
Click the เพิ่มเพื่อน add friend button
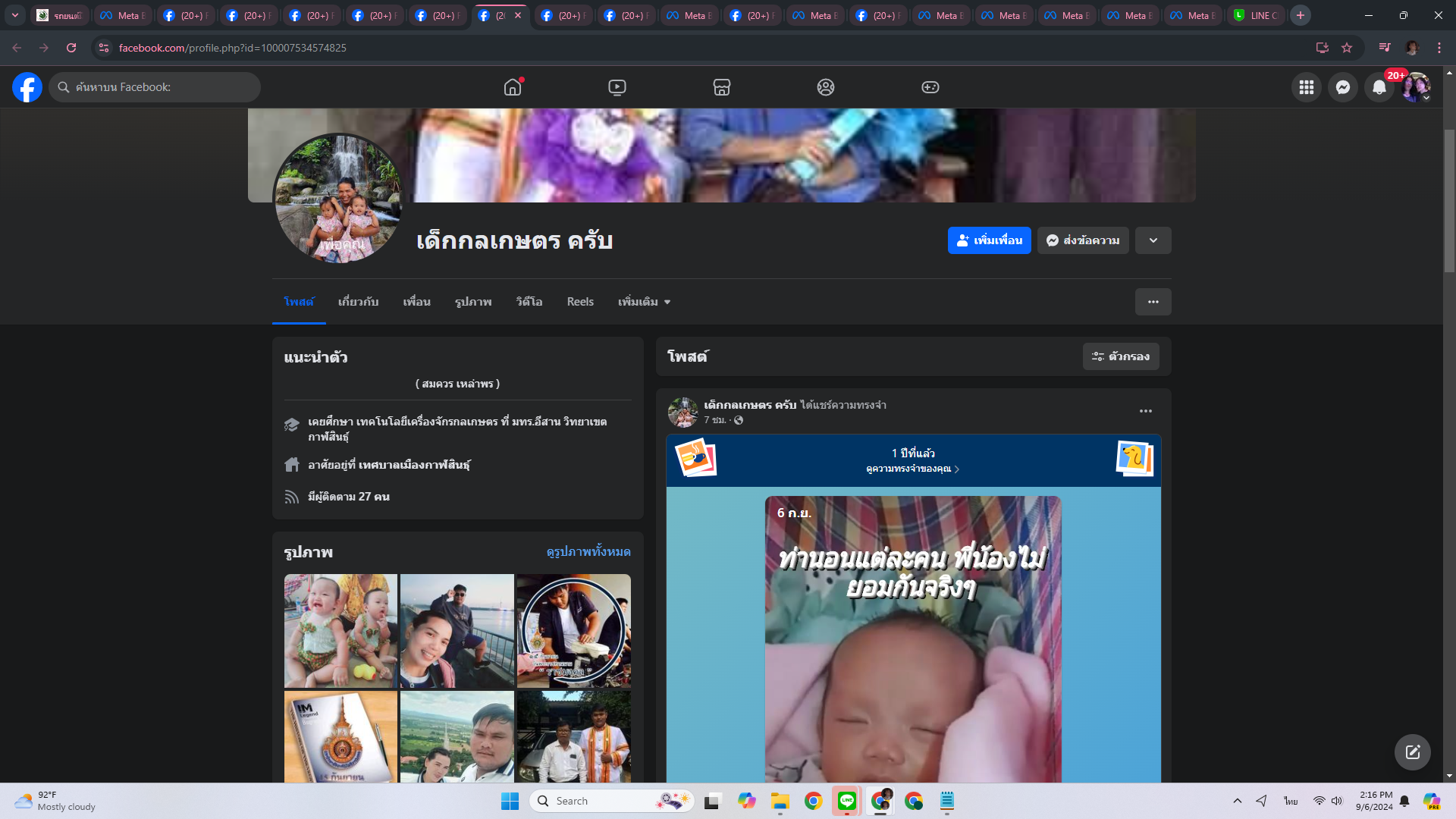989,240
